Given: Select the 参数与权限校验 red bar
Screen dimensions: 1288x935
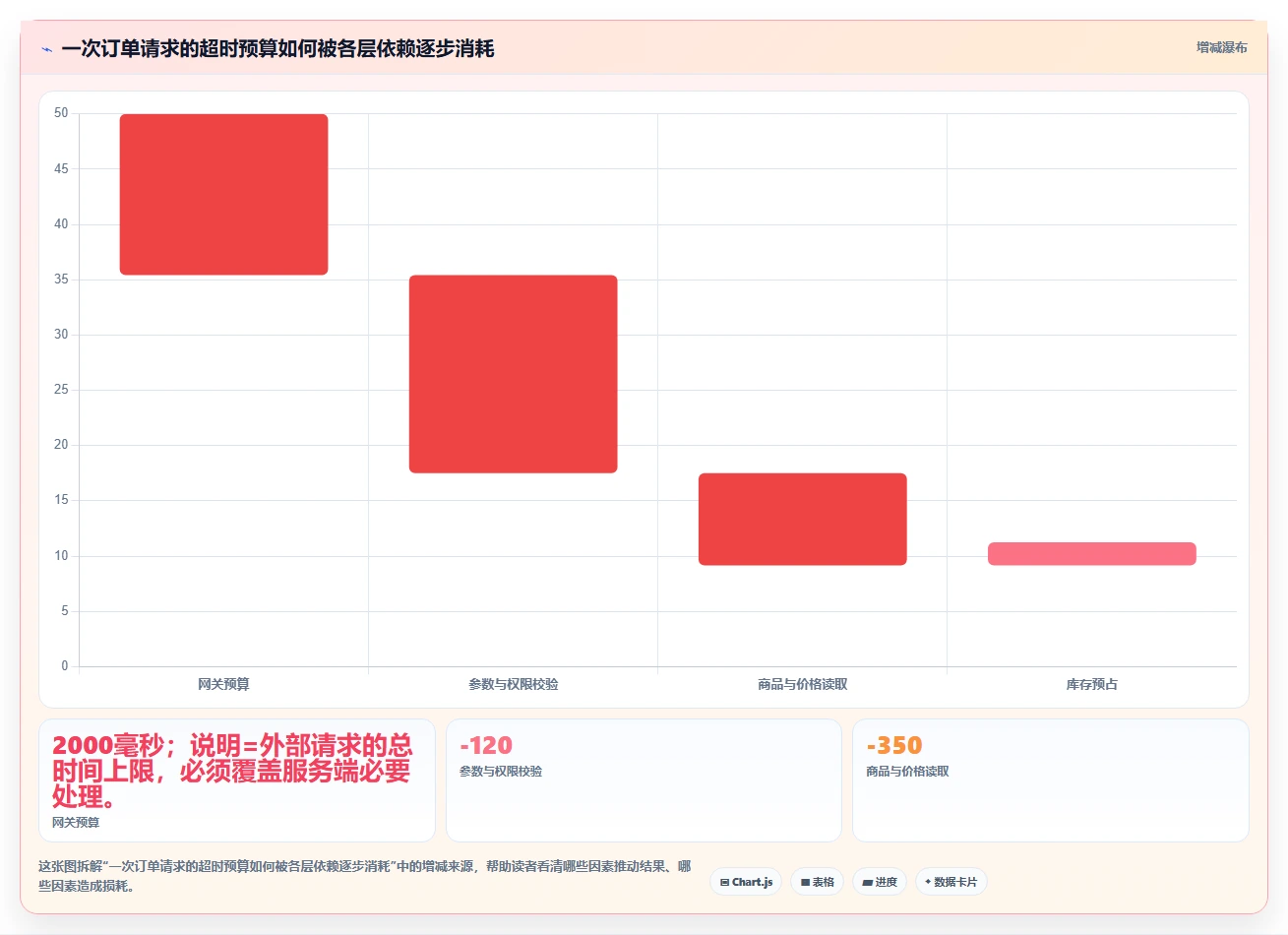Looking at the screenshot, I should tap(513, 374).
